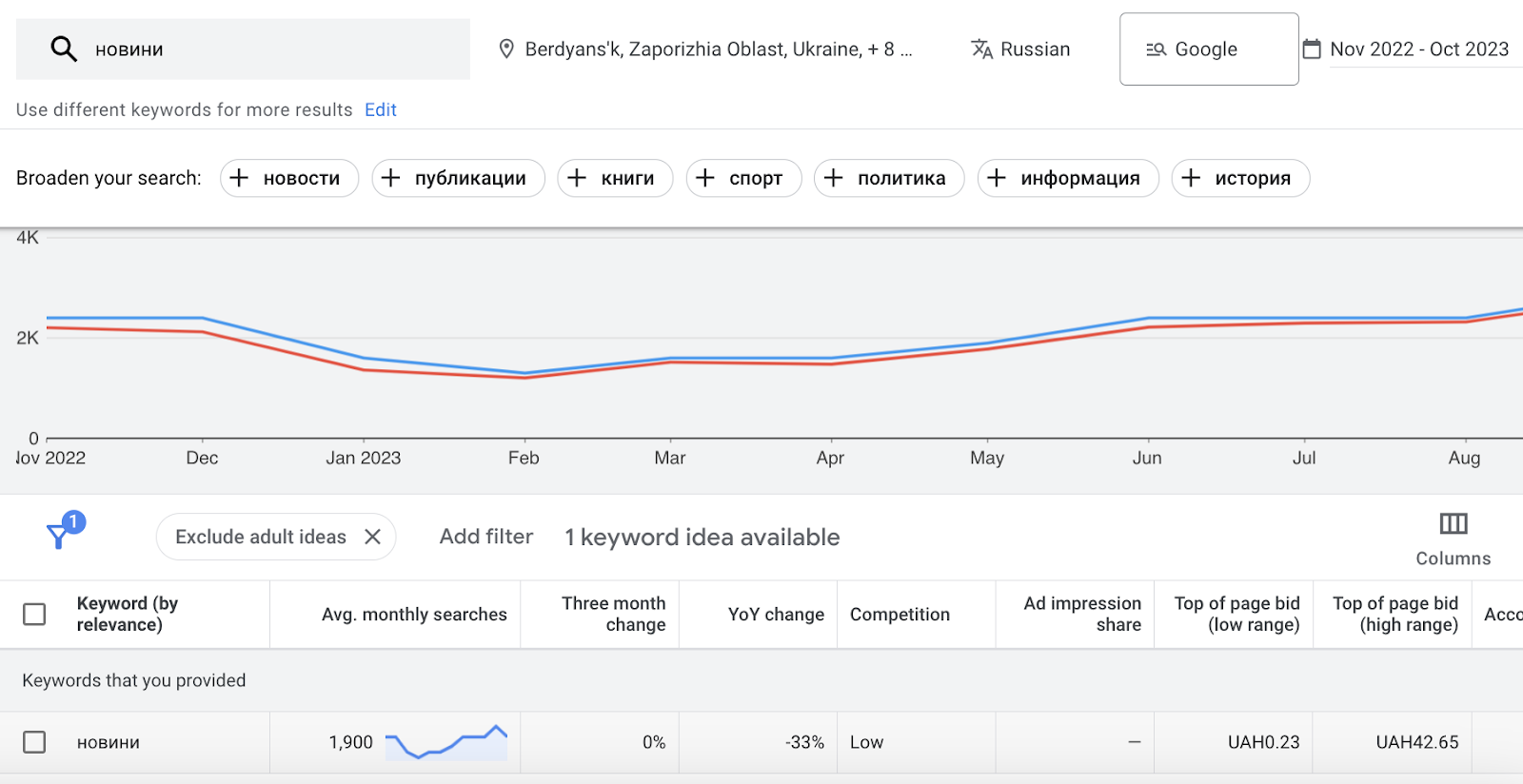
Task: Click the Add filter button
Action: click(485, 537)
